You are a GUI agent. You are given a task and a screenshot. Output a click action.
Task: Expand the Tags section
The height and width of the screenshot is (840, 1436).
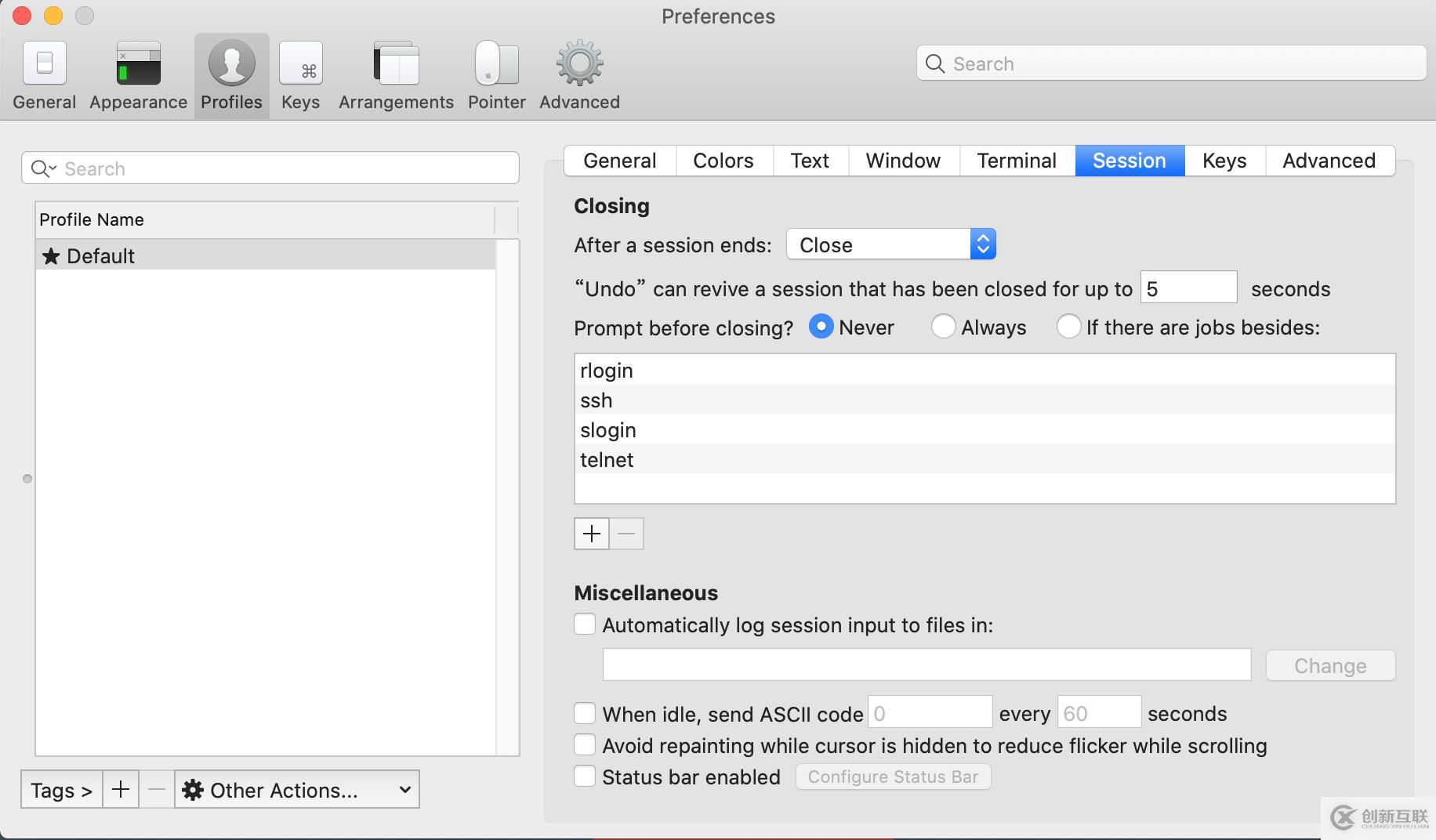(60, 790)
